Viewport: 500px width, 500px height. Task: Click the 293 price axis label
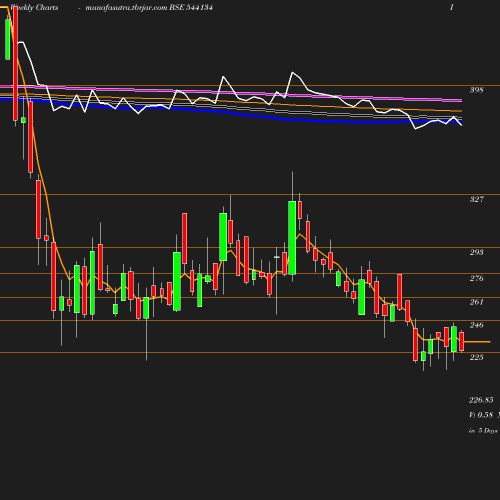[476, 252]
